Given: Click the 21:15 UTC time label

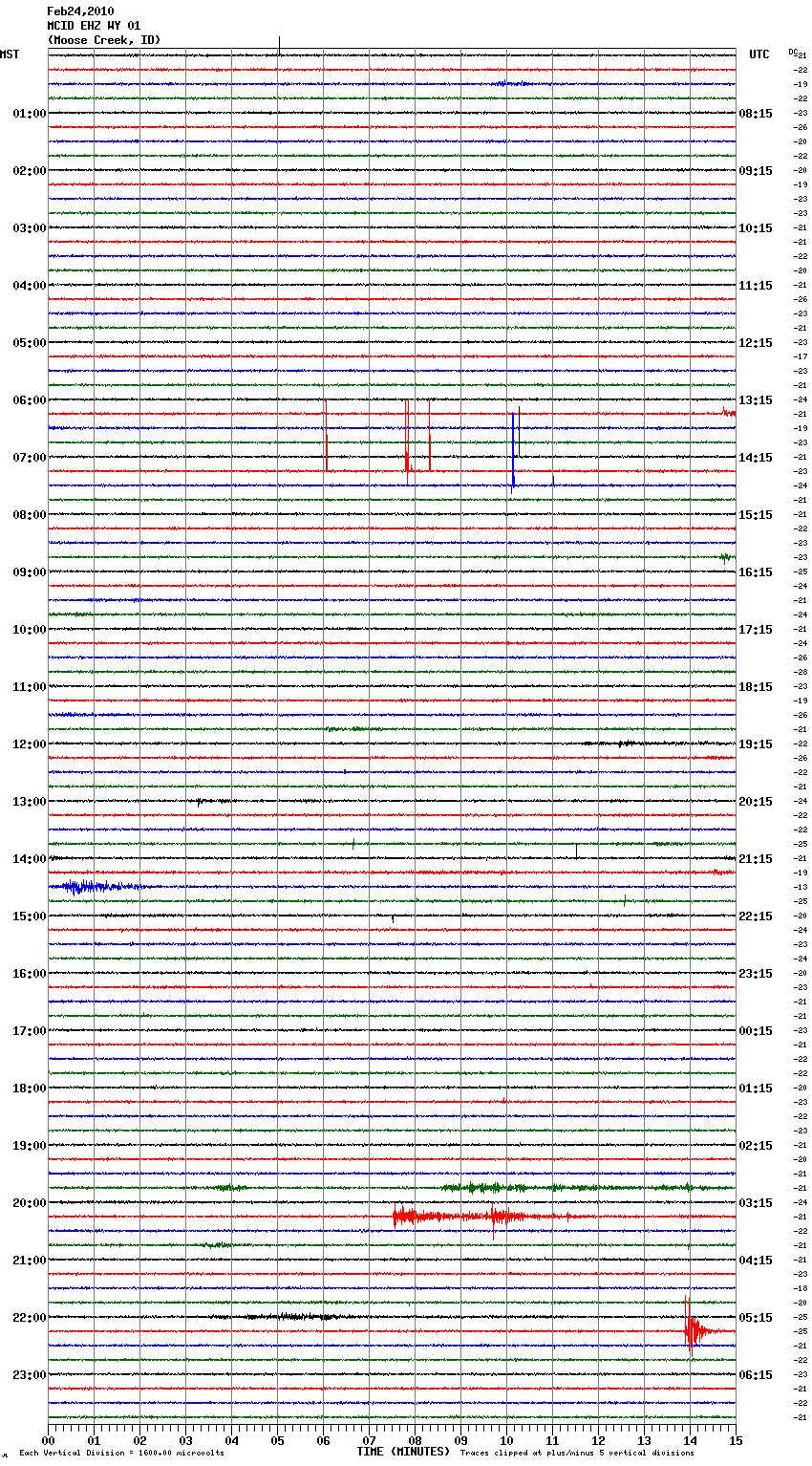Looking at the screenshot, I should point(756,859).
